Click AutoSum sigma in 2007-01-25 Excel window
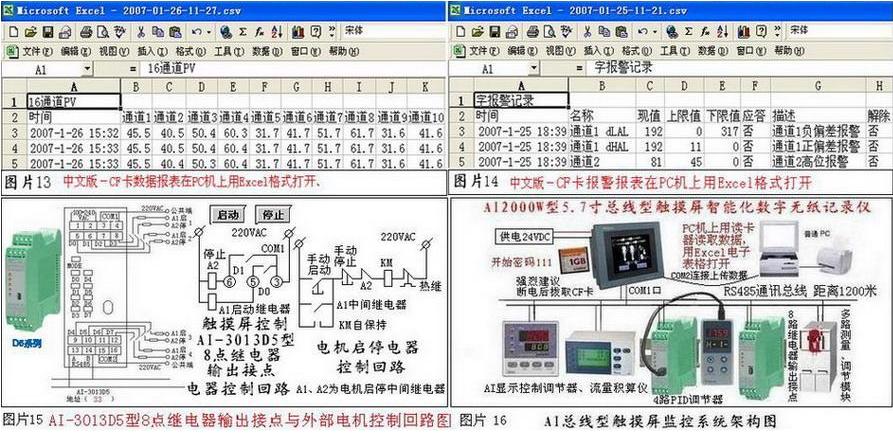893x436 pixels. 689,32
